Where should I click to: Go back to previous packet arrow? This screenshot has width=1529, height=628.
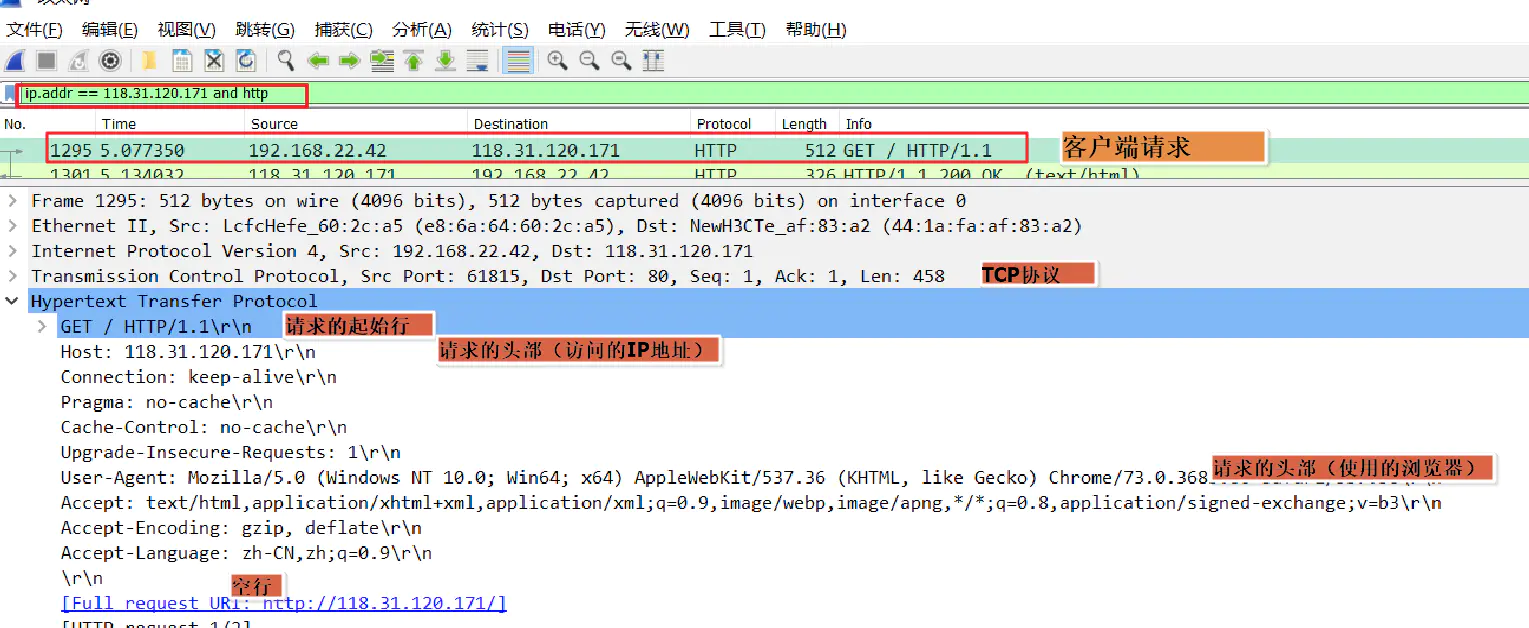[318, 61]
